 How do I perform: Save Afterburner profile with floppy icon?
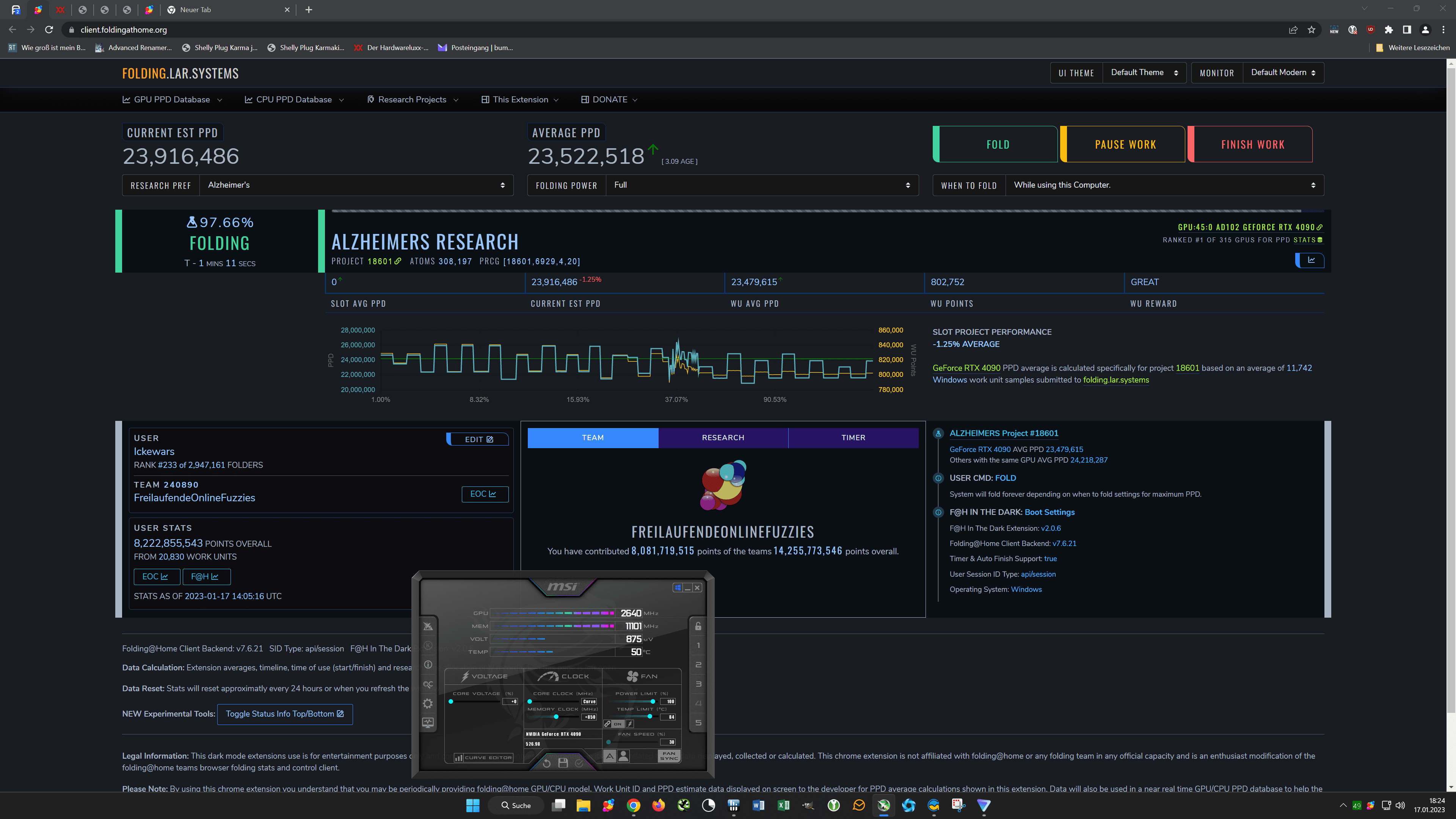tap(563, 763)
